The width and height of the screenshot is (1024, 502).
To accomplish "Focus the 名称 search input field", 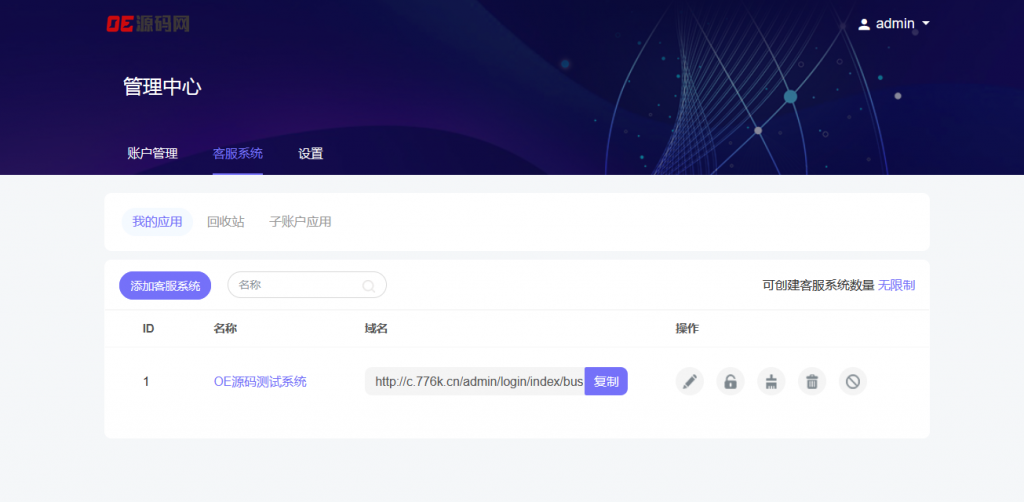I will [x=307, y=285].
